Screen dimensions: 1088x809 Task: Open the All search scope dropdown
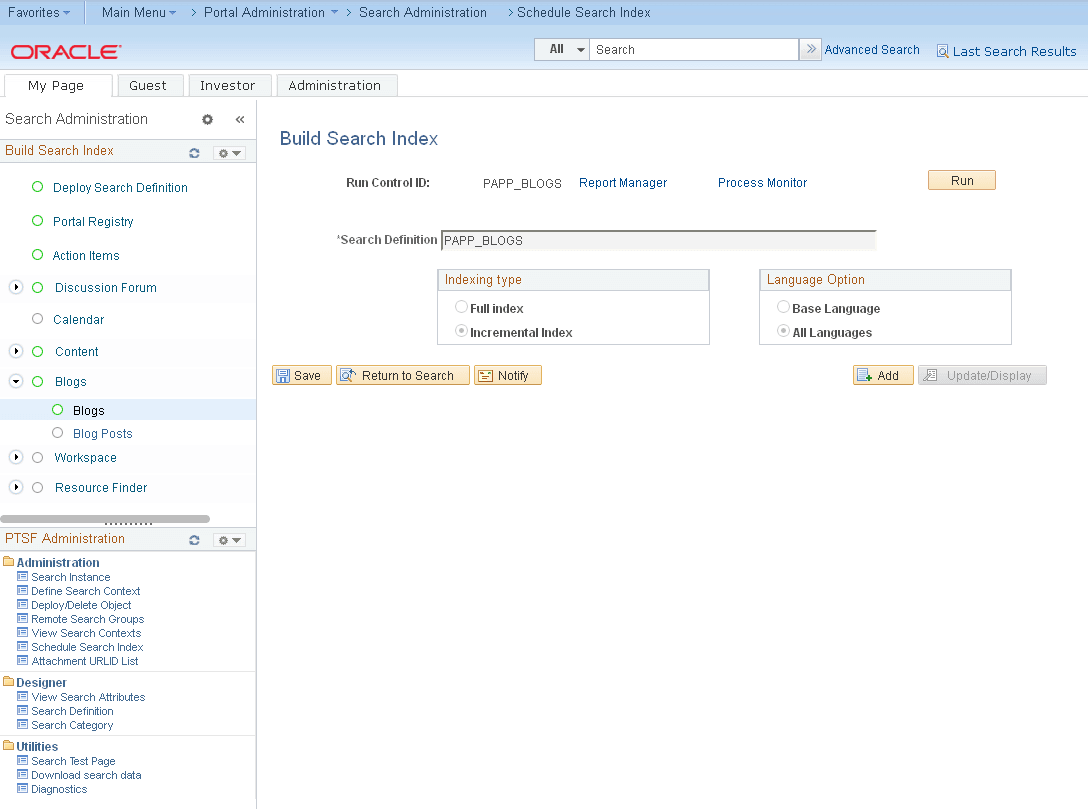point(561,48)
